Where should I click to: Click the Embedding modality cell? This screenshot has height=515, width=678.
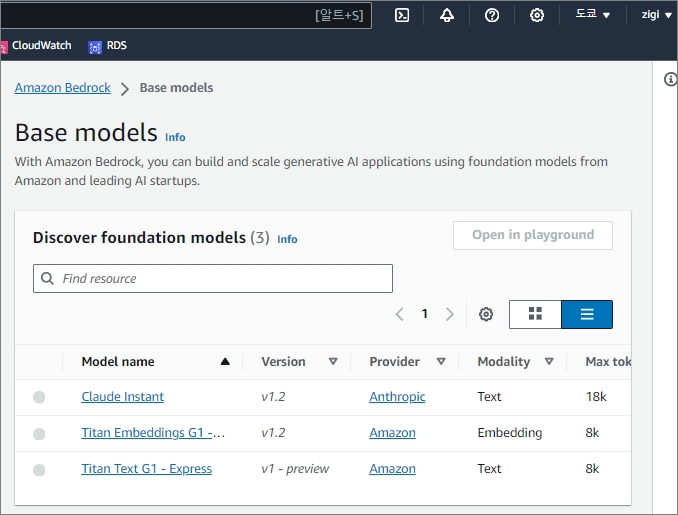[509, 432]
